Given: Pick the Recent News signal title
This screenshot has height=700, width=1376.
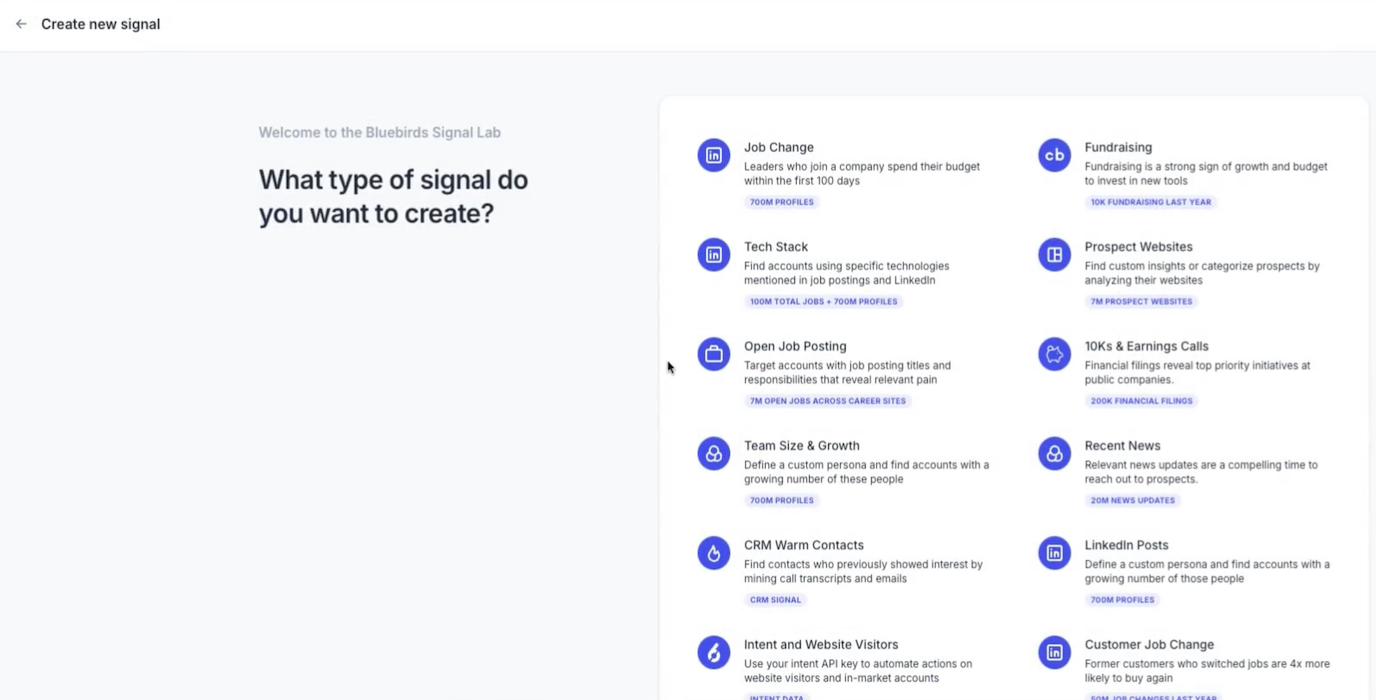Looking at the screenshot, I should [1122, 446].
